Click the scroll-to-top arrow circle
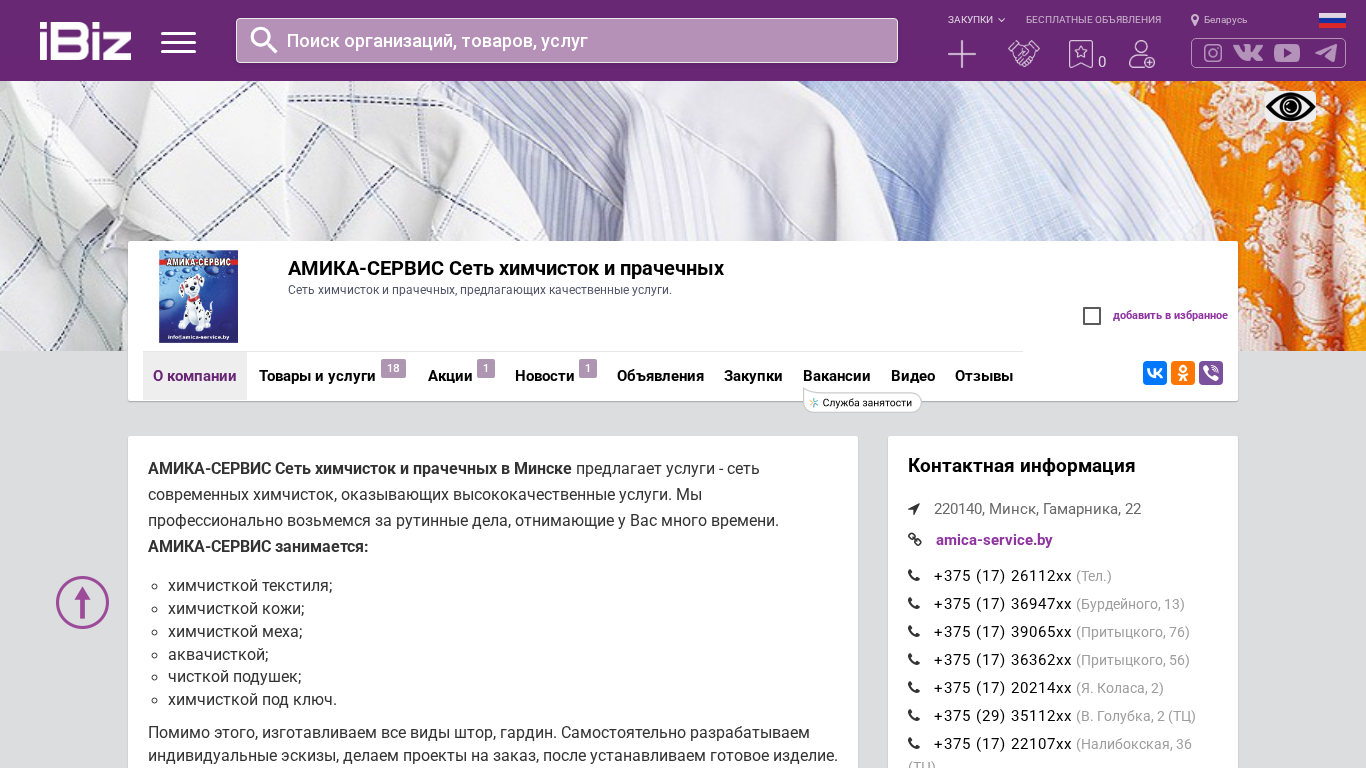The width and height of the screenshot is (1366, 768). (x=82, y=602)
